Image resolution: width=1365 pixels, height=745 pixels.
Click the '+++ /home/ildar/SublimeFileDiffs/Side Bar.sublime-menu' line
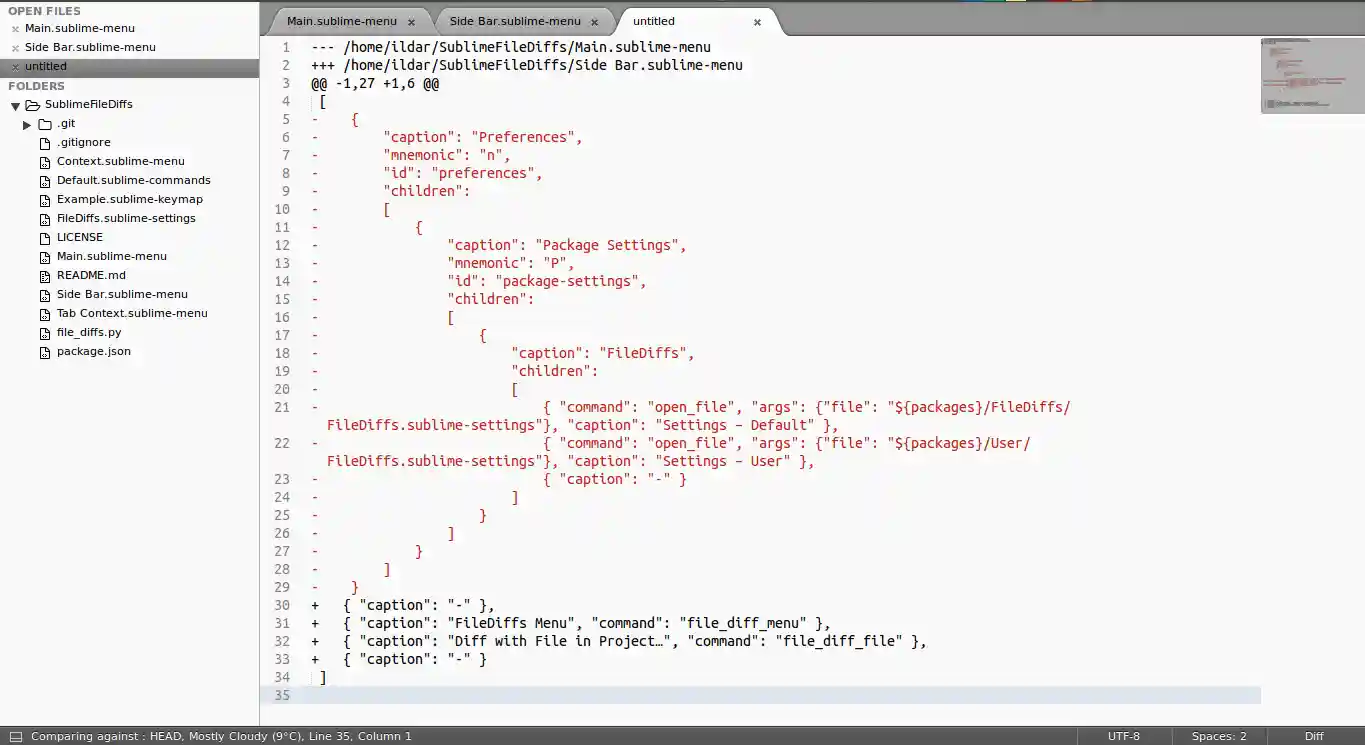pos(527,65)
